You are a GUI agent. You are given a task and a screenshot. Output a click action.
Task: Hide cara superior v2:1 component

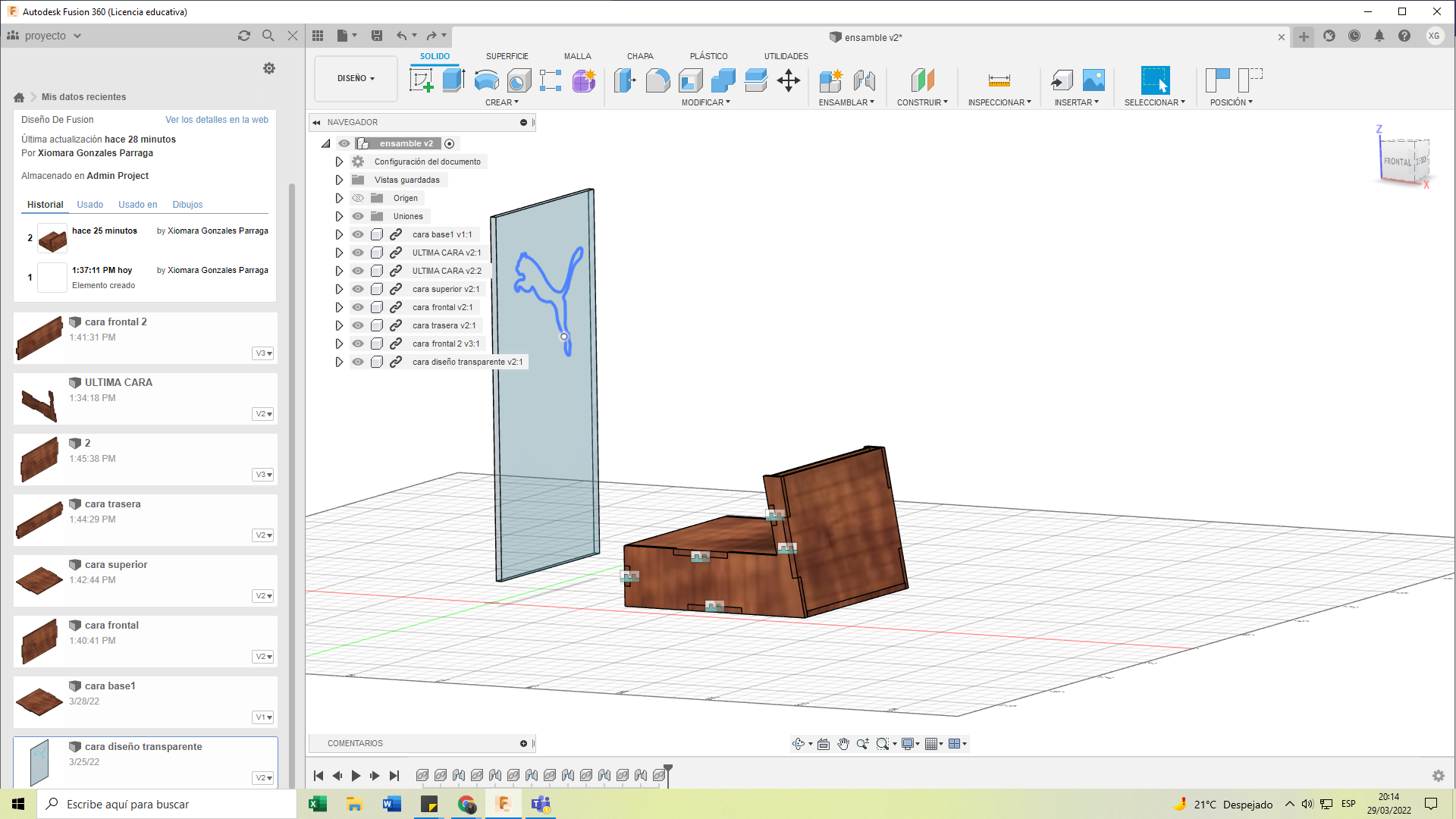358,289
